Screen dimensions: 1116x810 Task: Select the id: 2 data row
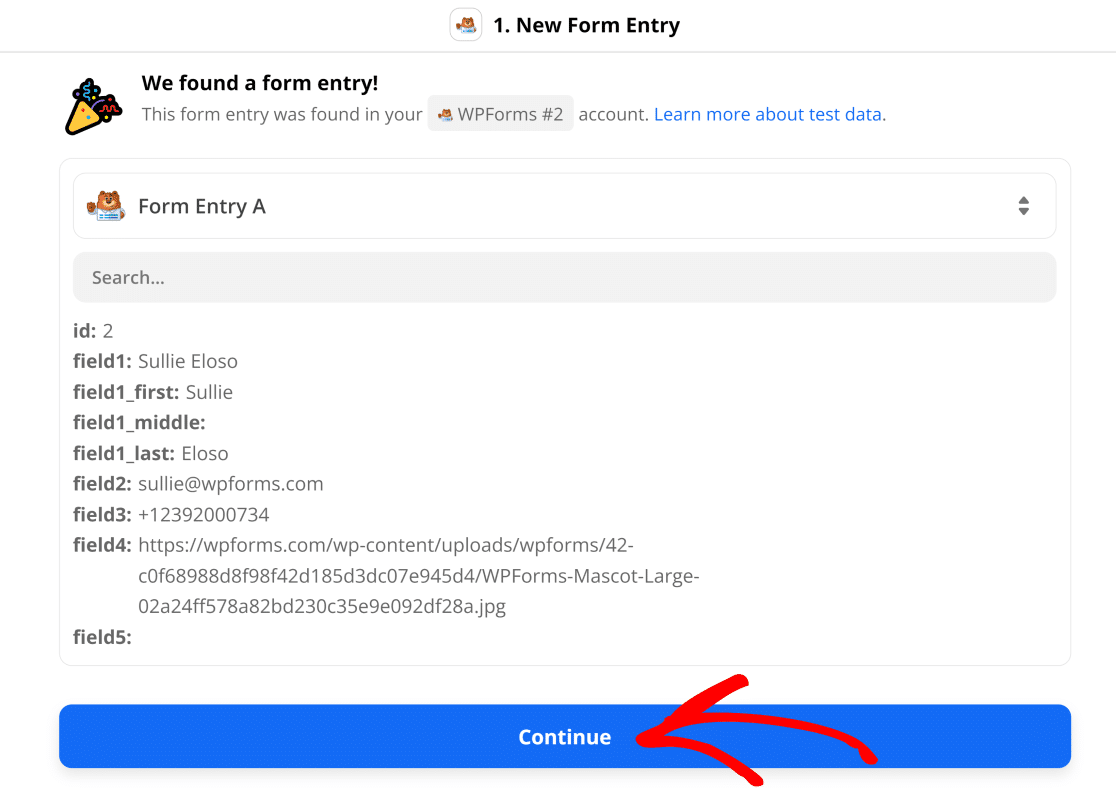pyautogui.click(x=93, y=330)
